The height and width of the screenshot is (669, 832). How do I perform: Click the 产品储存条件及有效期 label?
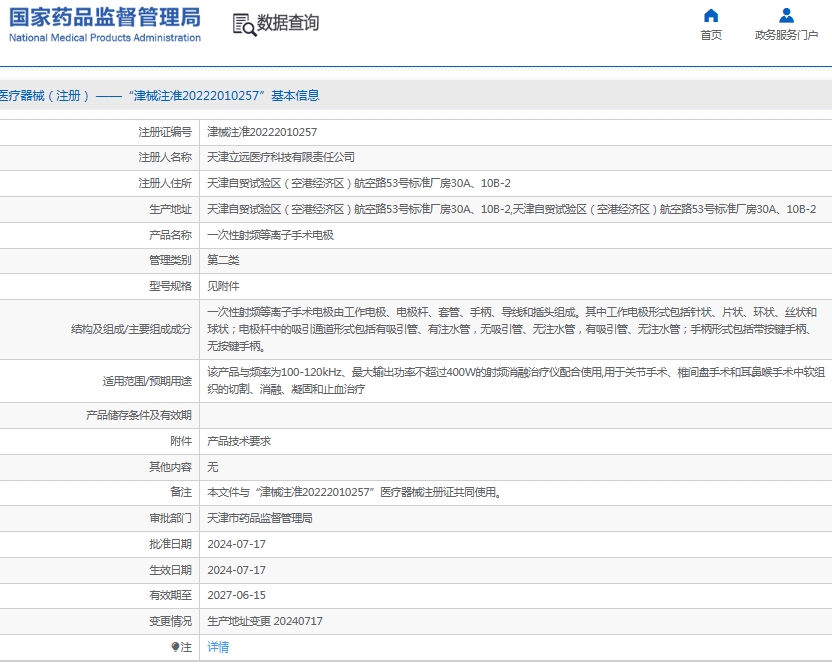pyautogui.click(x=139, y=415)
